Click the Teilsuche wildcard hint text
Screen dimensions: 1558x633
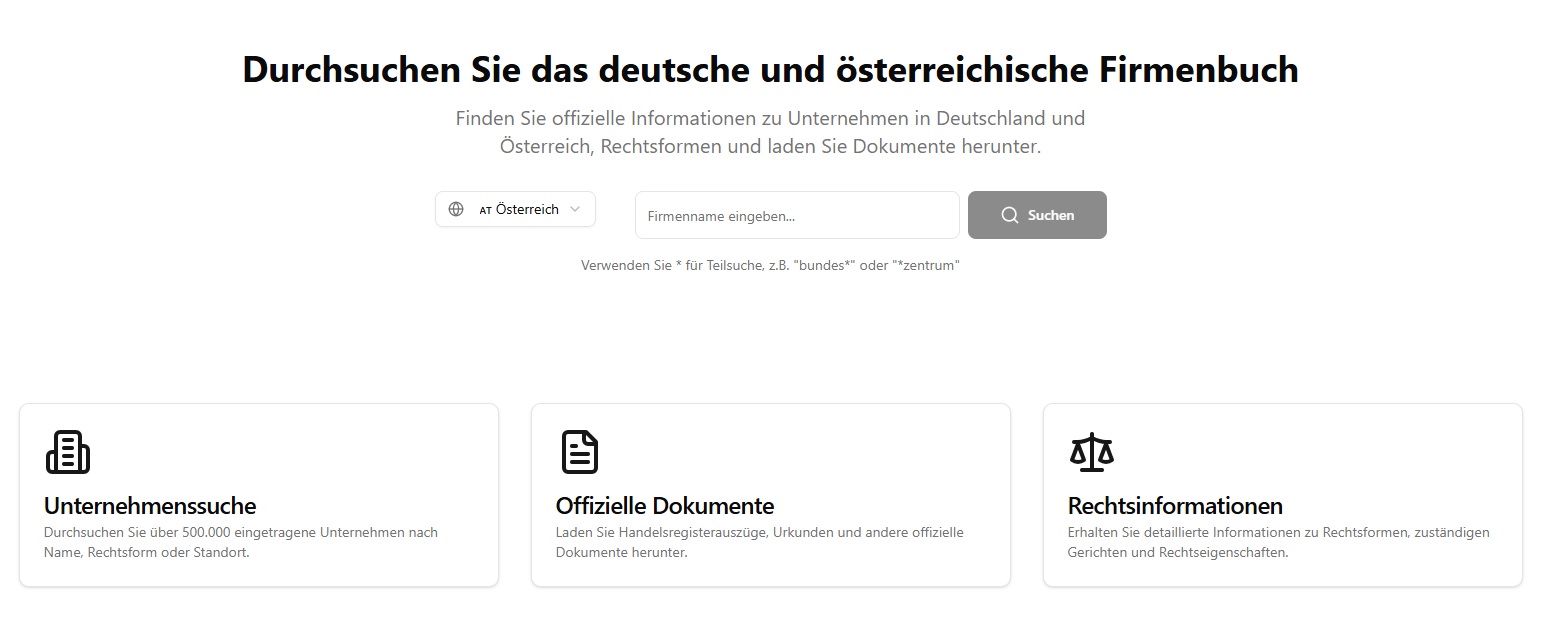pyautogui.click(x=770, y=266)
